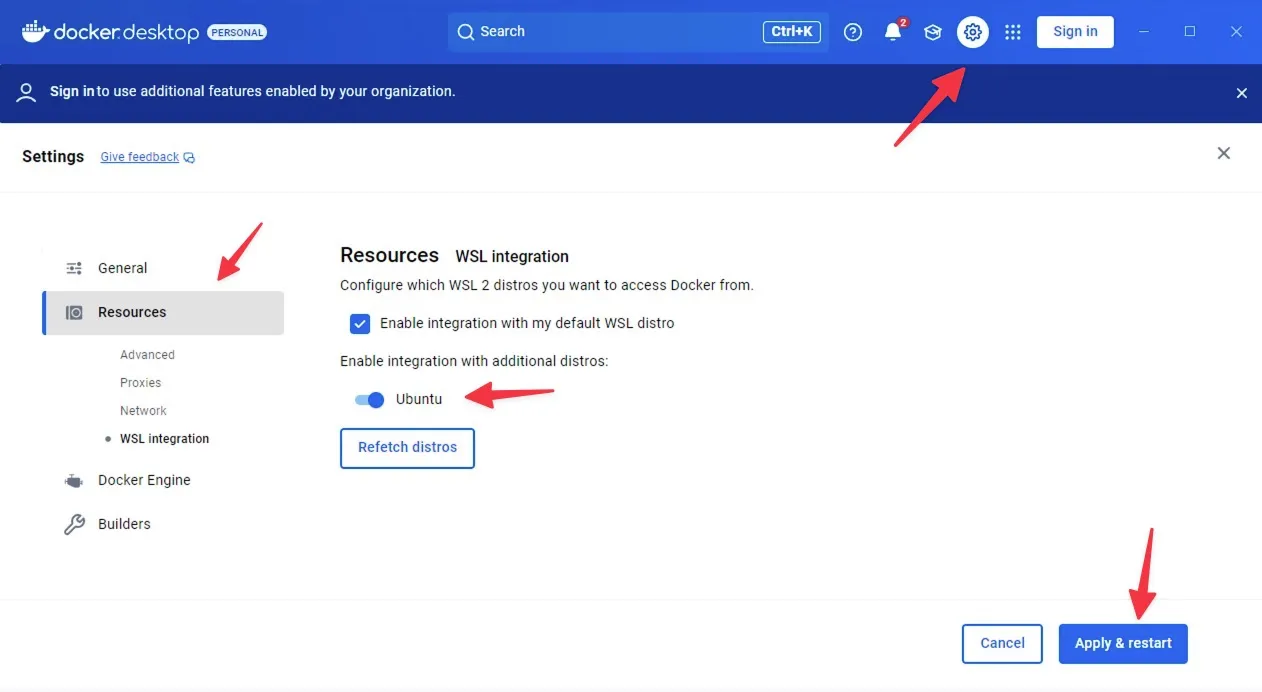
Task: Open the Proxies sub-item
Action: coord(140,383)
